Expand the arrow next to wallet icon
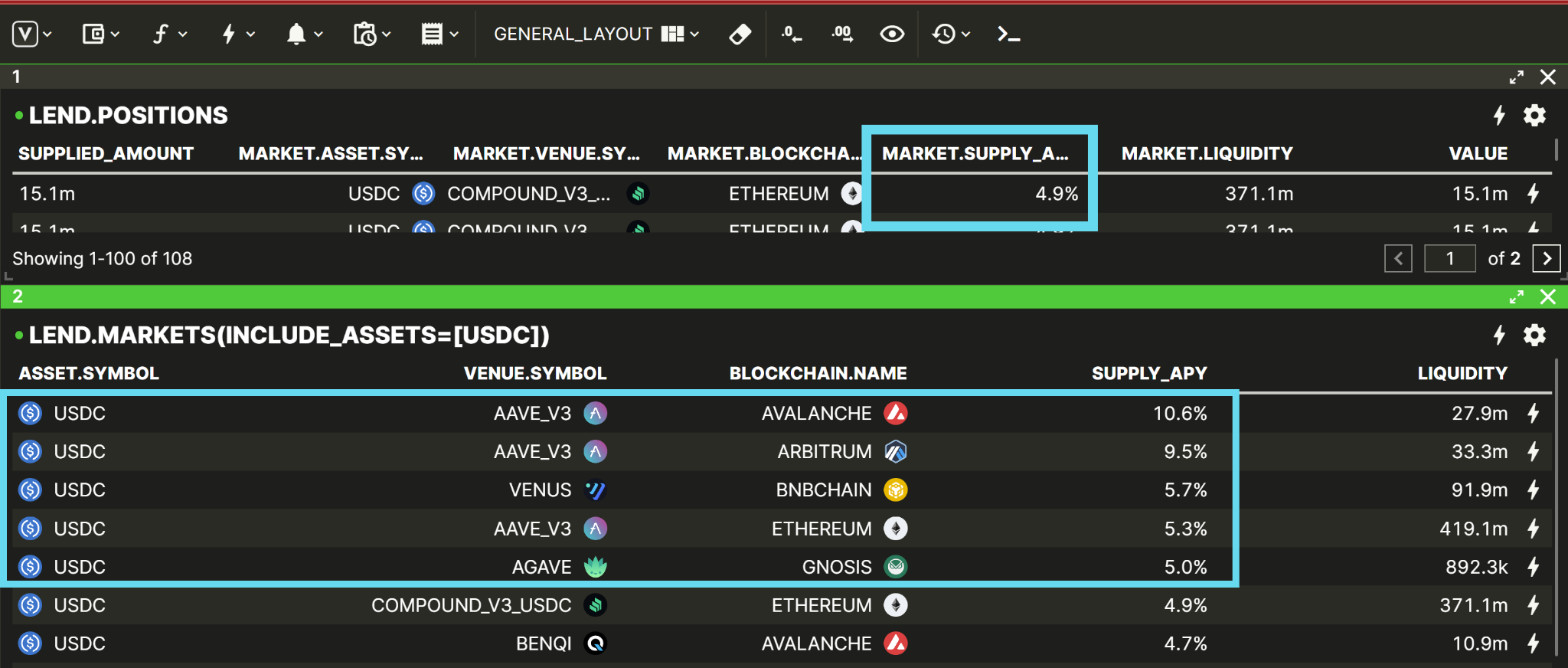This screenshot has width=1568, height=668. (115, 34)
